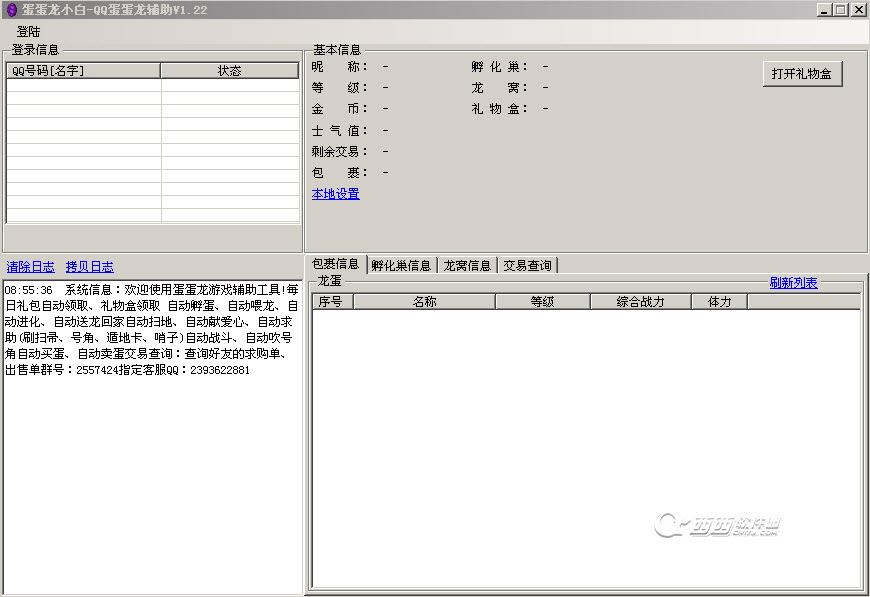Open the 登陆 menu
Screen dimensions: 870x597
click(28, 32)
